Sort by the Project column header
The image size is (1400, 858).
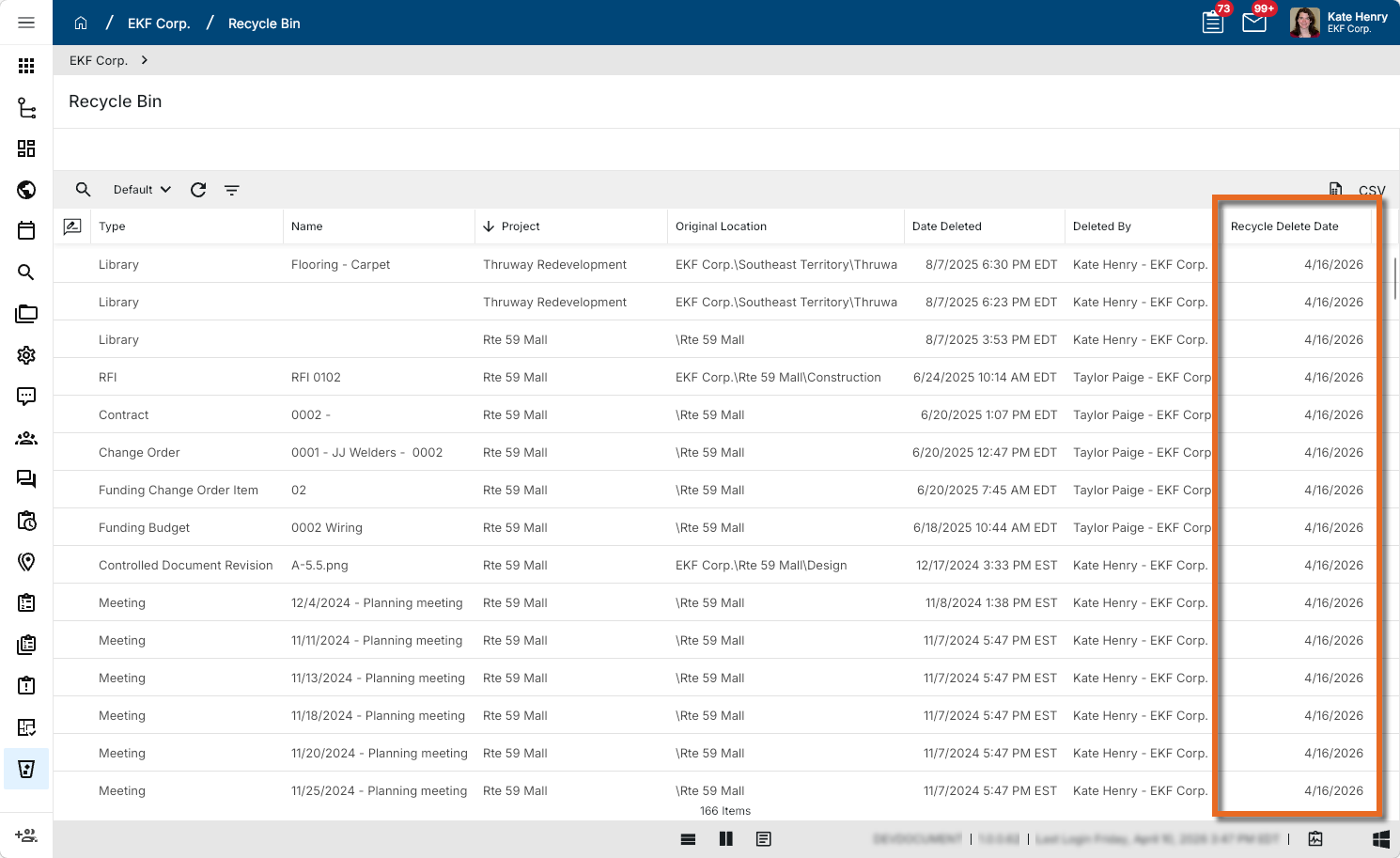521,226
